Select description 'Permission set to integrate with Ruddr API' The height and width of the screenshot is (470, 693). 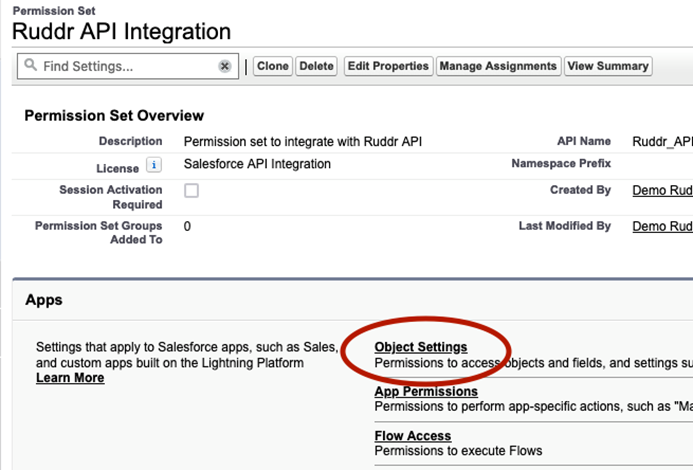[x=303, y=141]
